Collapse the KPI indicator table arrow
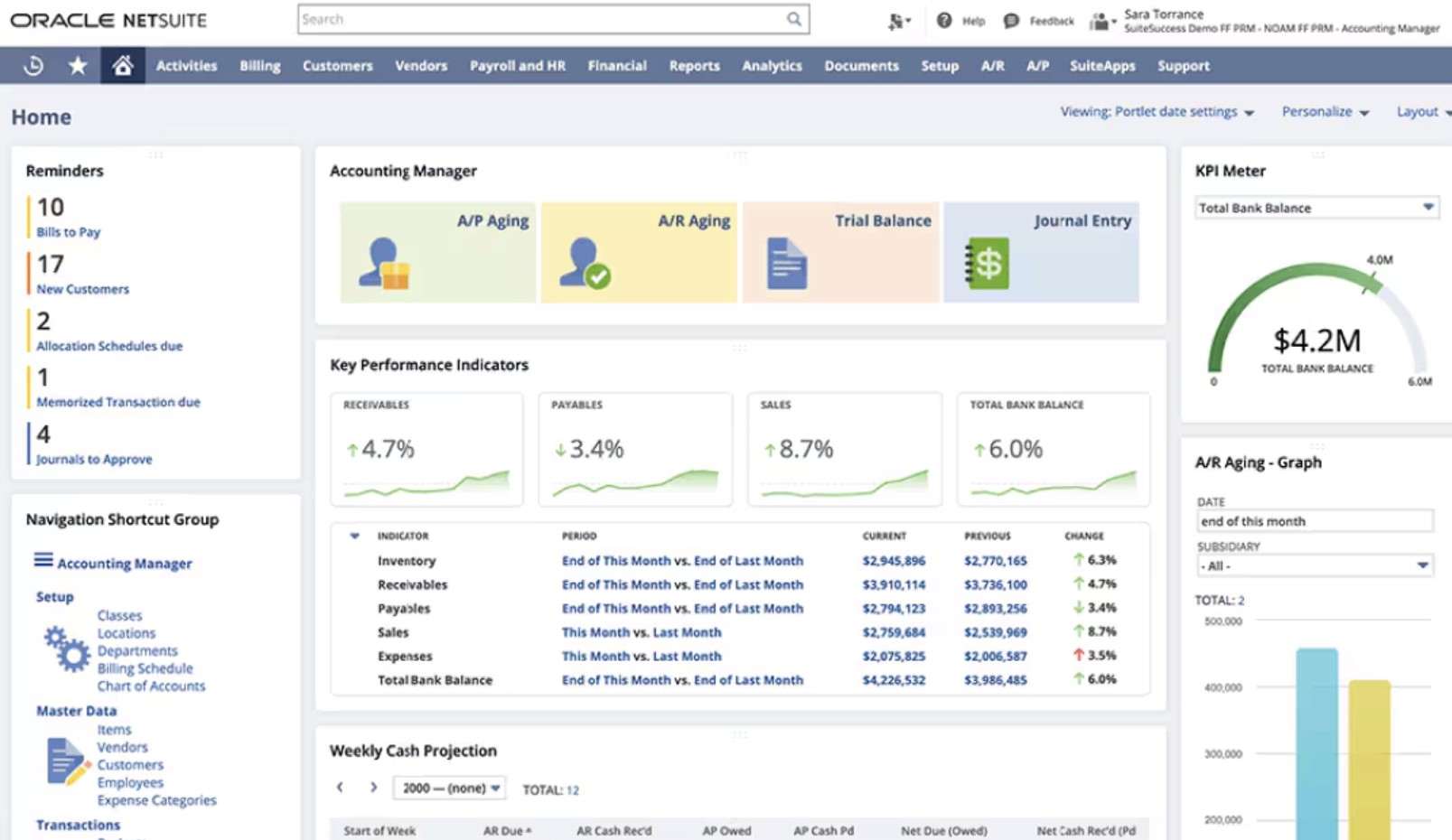This screenshot has width=1452, height=840. (x=354, y=536)
